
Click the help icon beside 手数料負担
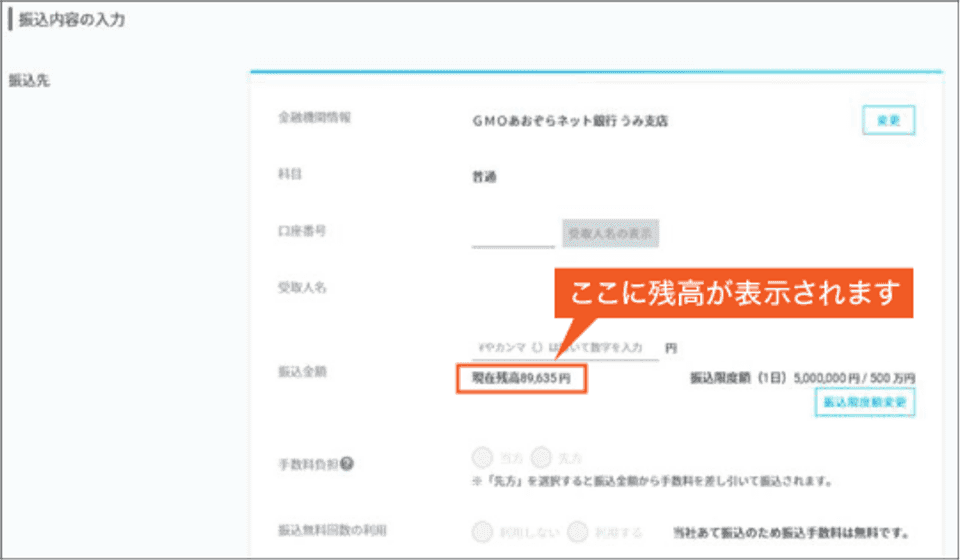pos(348,464)
